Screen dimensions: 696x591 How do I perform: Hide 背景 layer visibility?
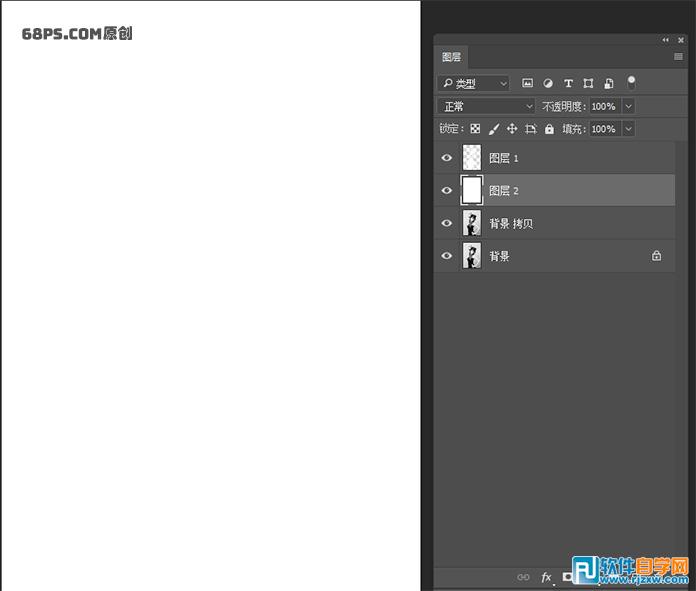(447, 256)
